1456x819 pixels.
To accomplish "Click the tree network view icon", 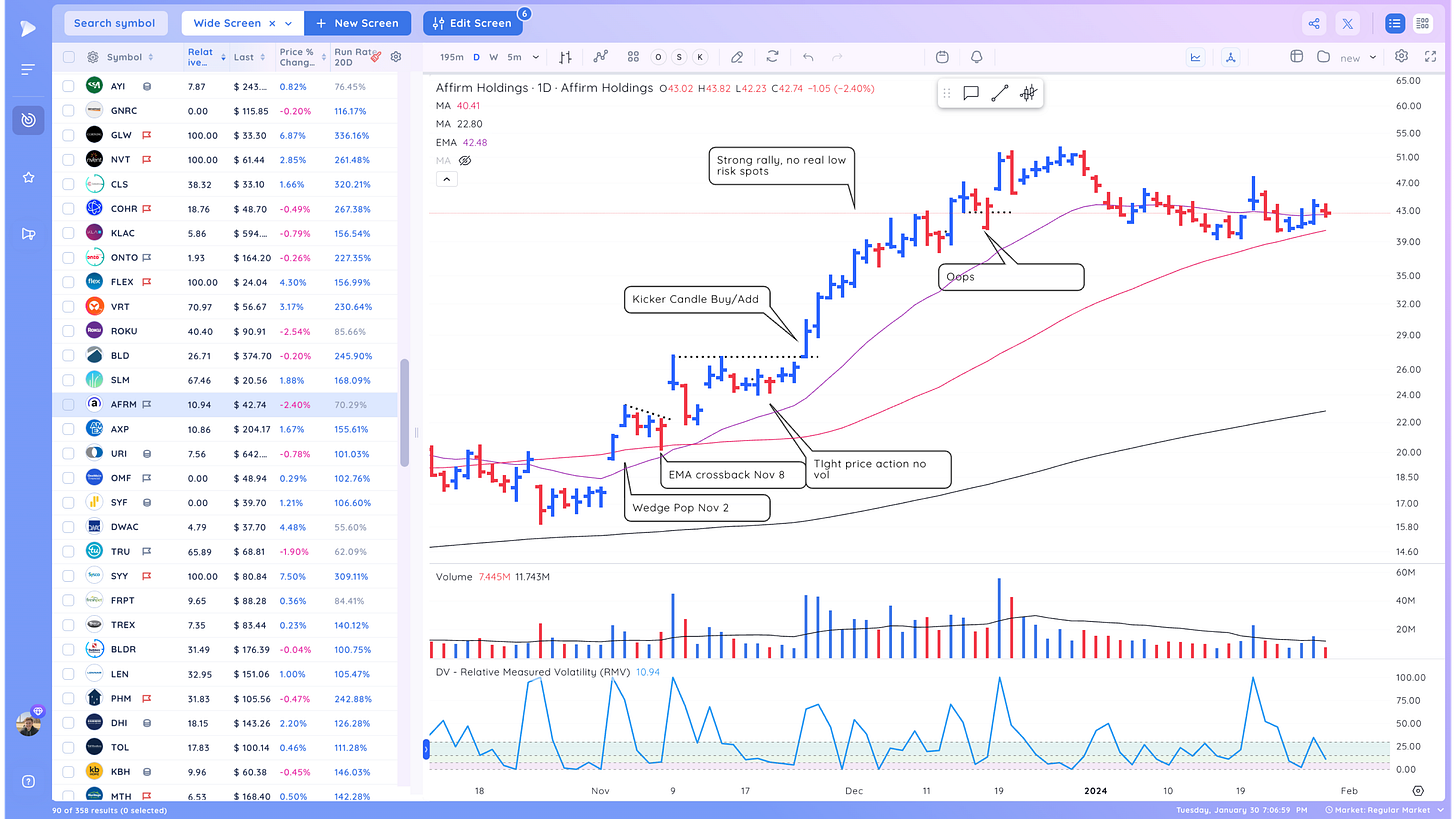I will (x=1229, y=57).
